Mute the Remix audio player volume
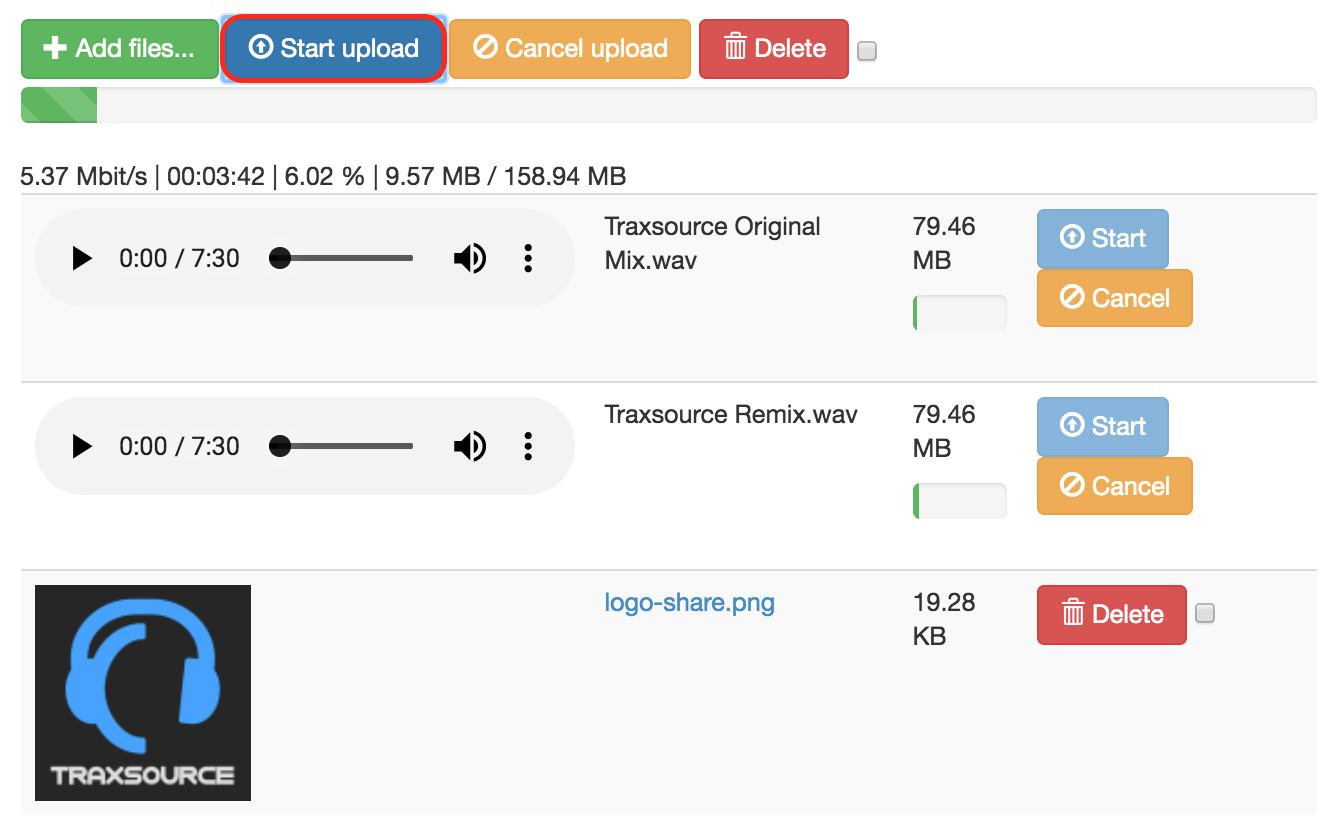1342x834 pixels. (469, 447)
